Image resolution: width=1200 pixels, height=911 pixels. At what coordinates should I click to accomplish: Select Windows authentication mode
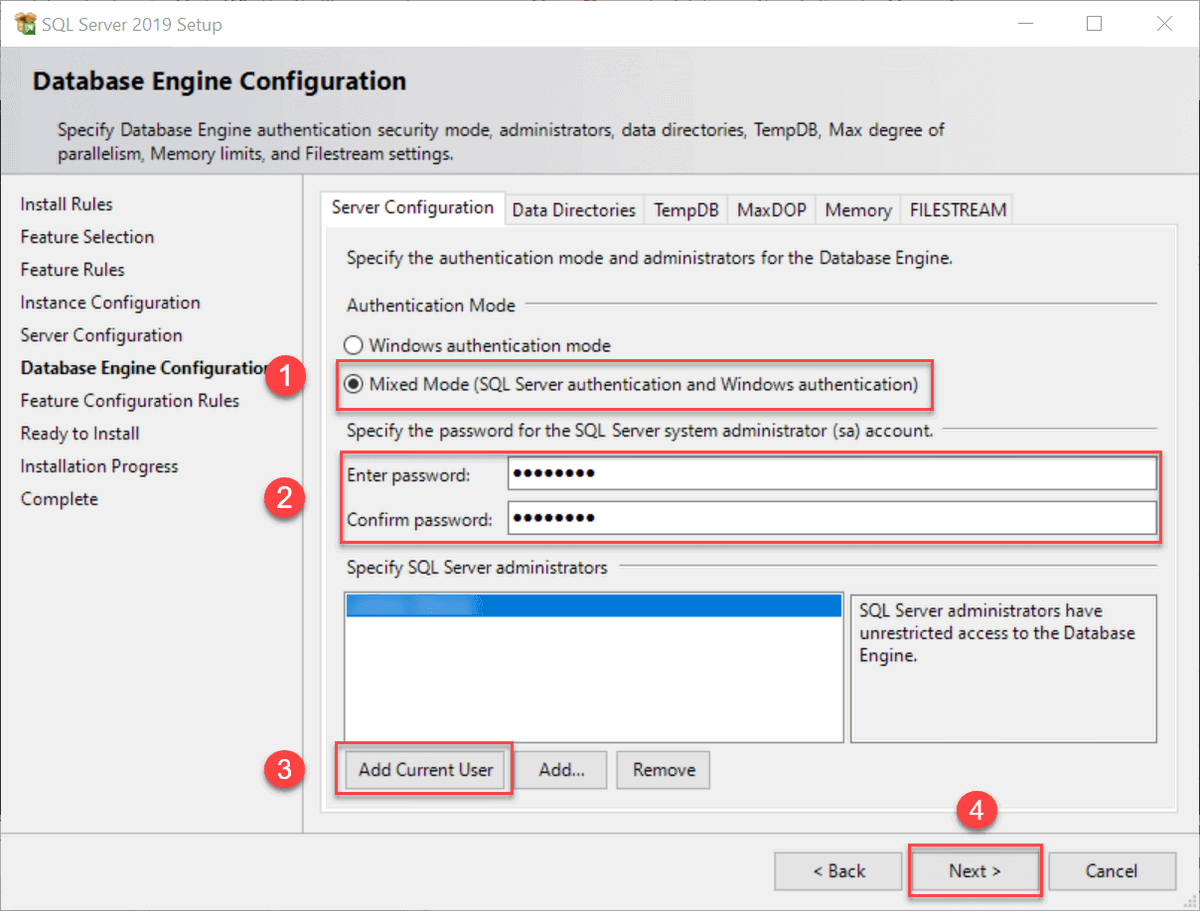click(353, 344)
